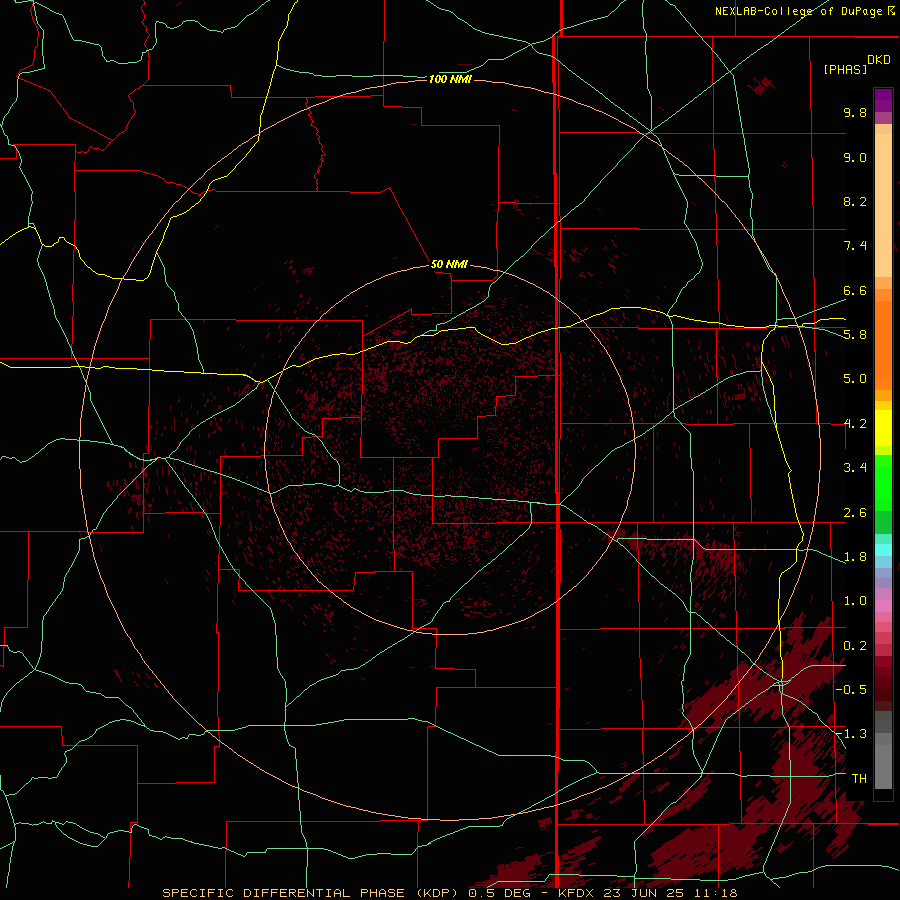The height and width of the screenshot is (900, 900).
Task: Pick the large peach color band
Action: [x=883, y=206]
